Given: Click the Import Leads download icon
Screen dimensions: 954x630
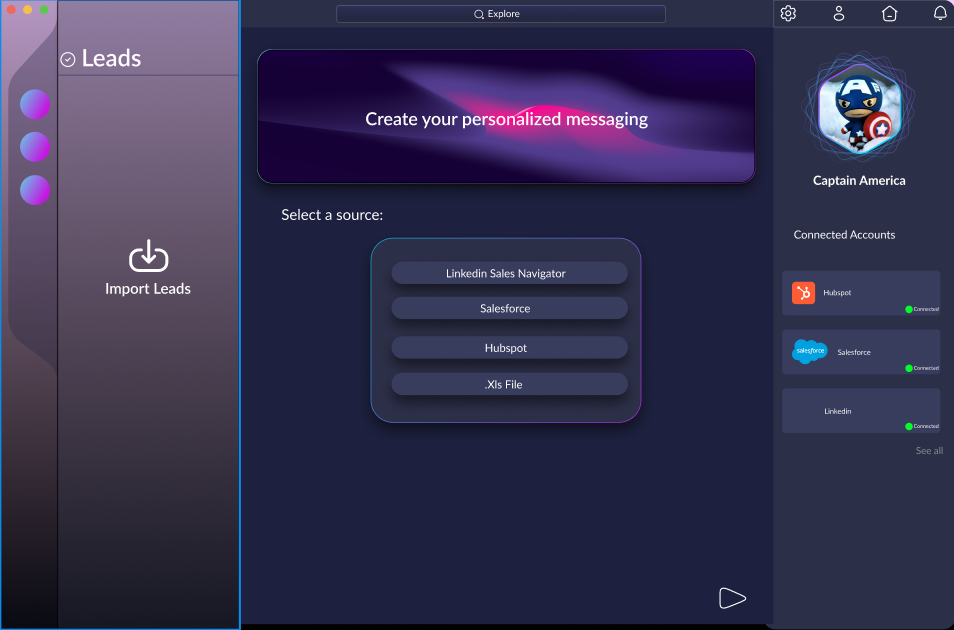Looking at the screenshot, I should click(148, 256).
